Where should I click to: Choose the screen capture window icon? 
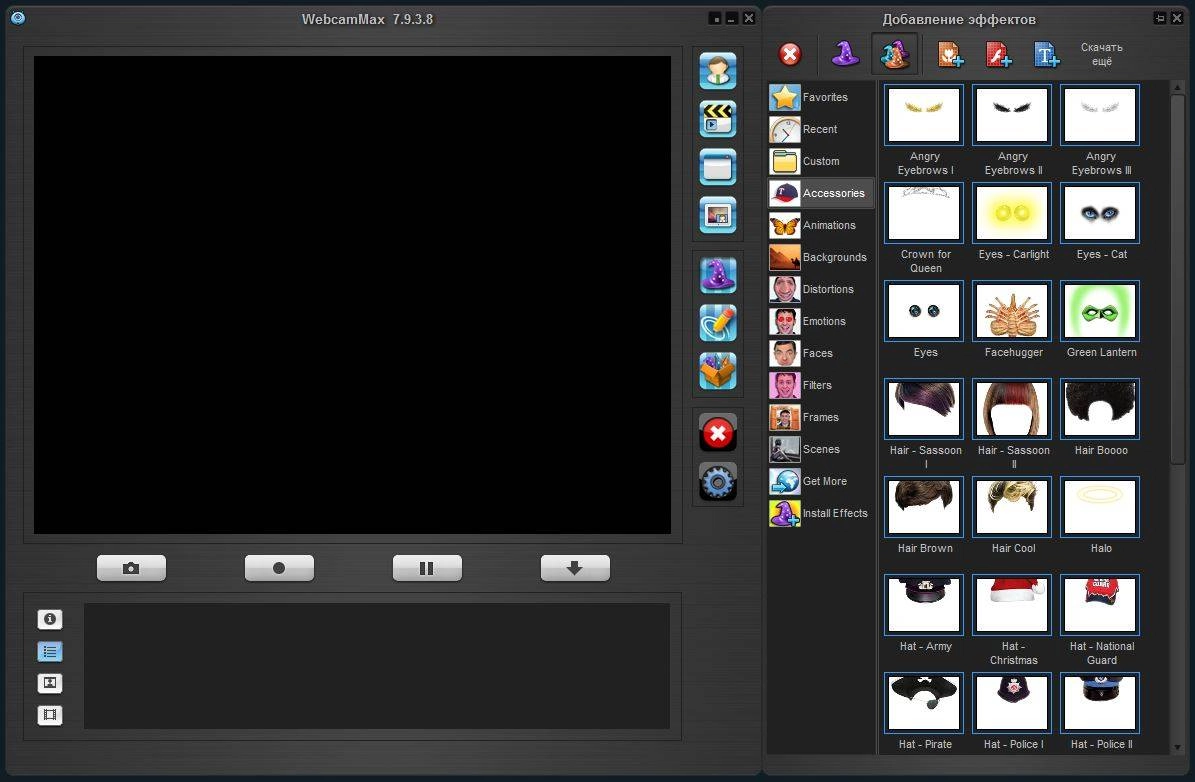718,167
